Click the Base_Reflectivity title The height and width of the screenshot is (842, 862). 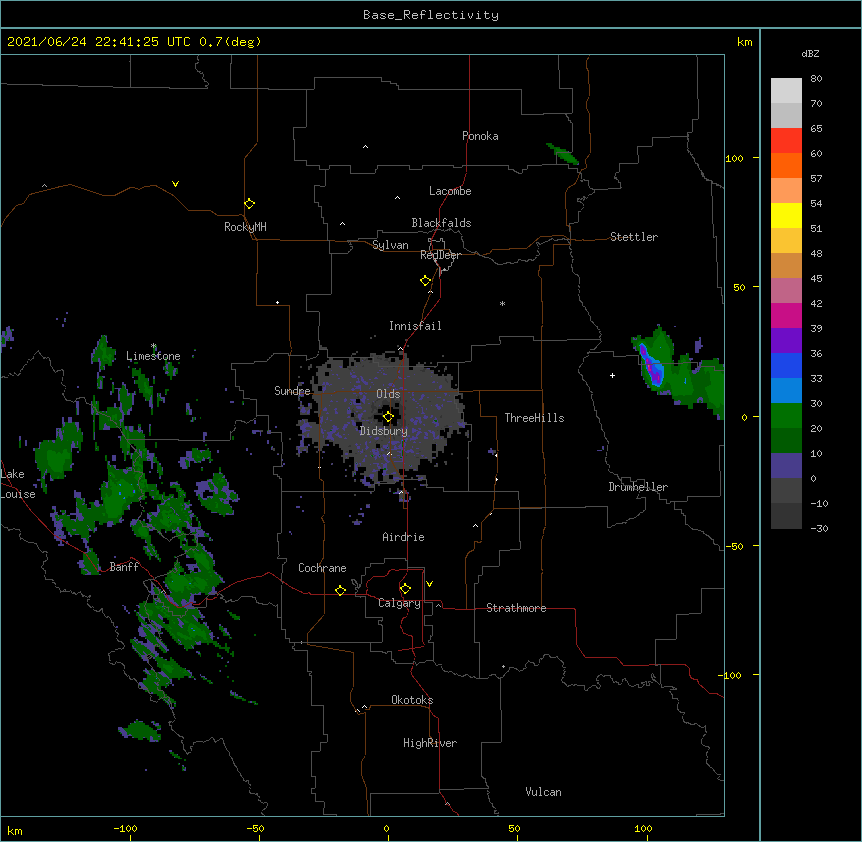tap(431, 15)
